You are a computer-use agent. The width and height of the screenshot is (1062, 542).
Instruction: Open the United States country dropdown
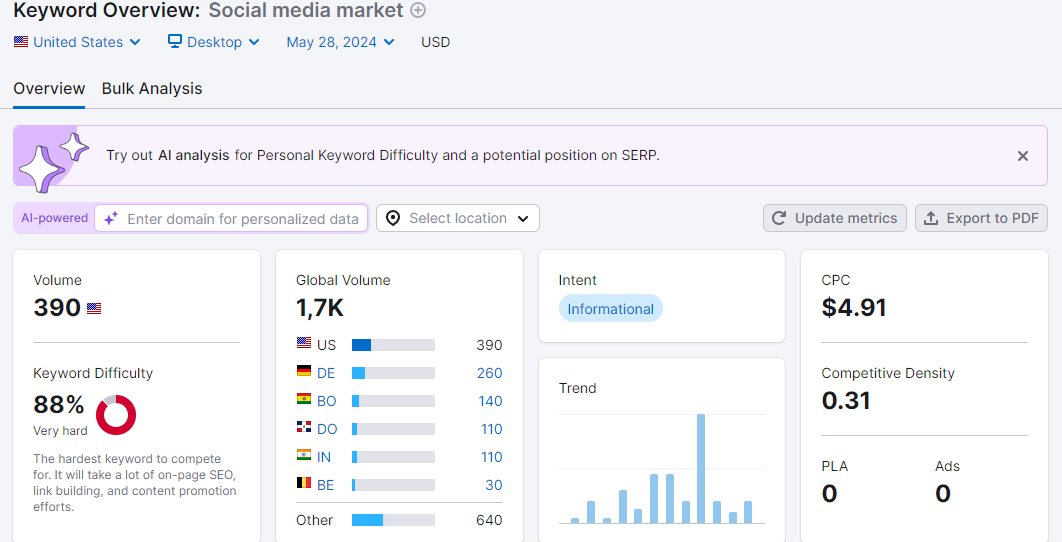(77, 42)
